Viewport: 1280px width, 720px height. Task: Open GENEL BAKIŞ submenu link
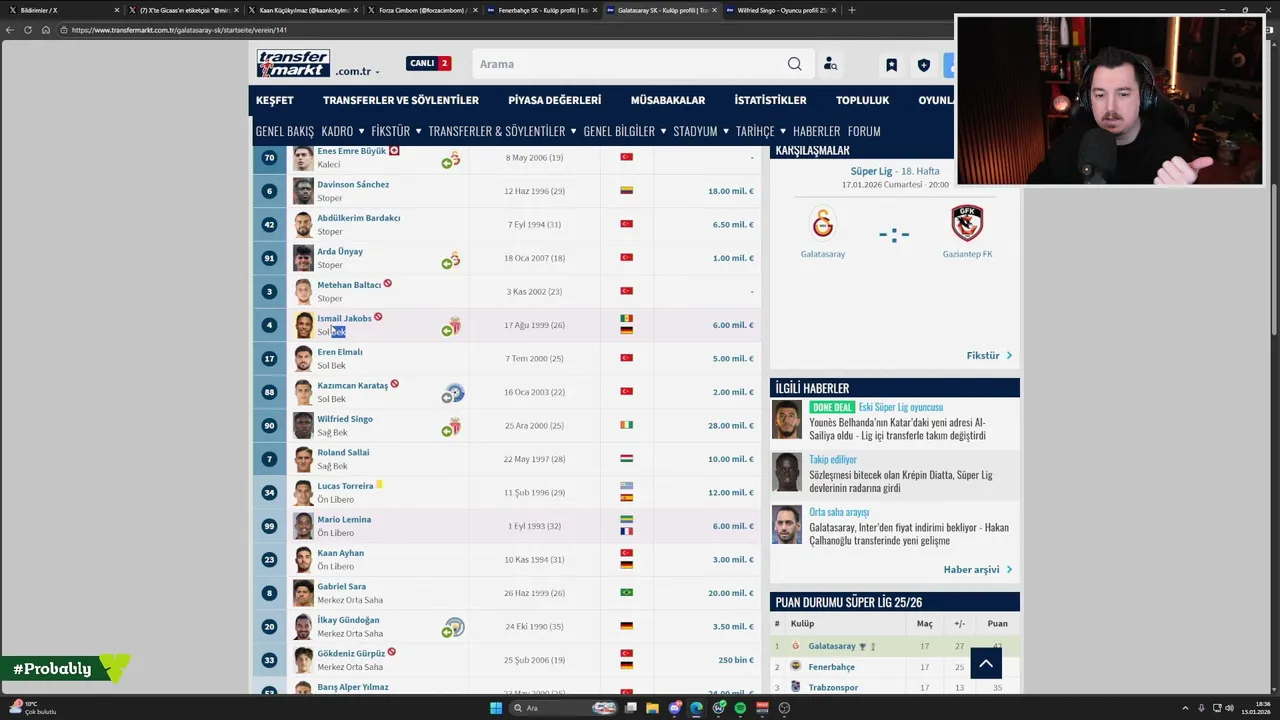(285, 131)
